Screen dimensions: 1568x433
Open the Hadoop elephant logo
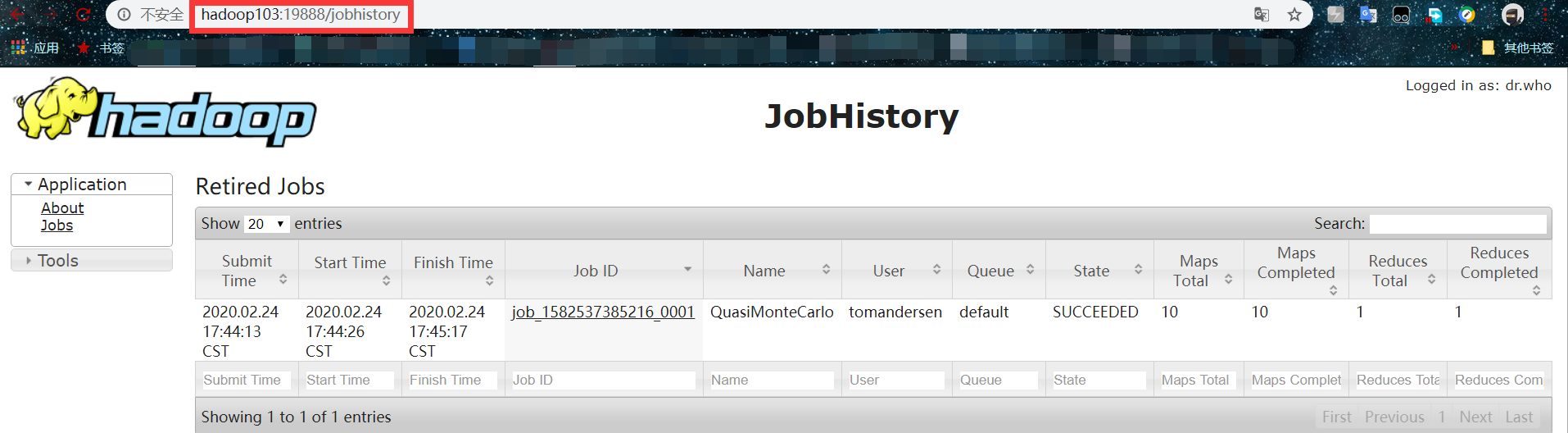165,112
